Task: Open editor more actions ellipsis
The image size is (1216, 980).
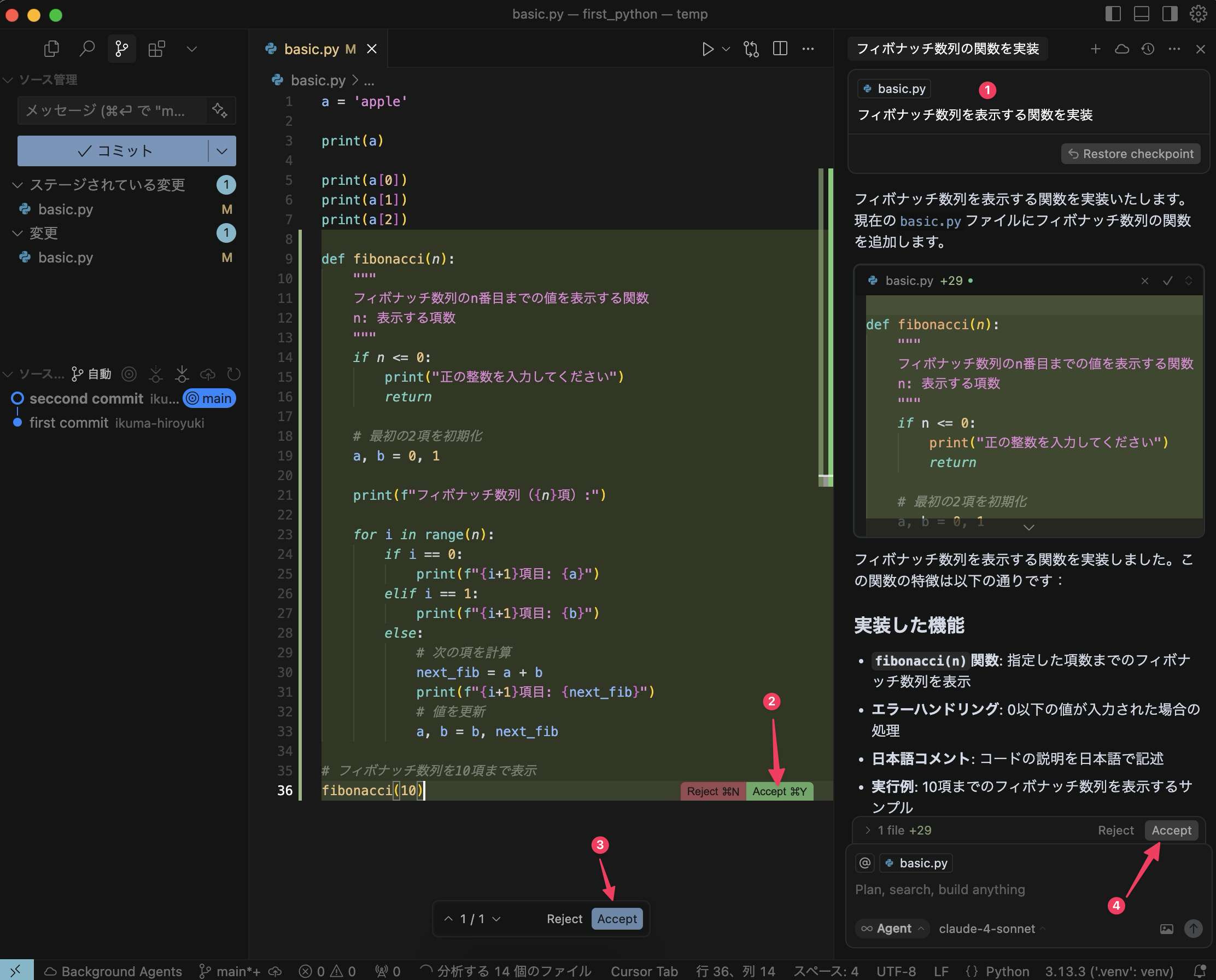Action: point(808,49)
